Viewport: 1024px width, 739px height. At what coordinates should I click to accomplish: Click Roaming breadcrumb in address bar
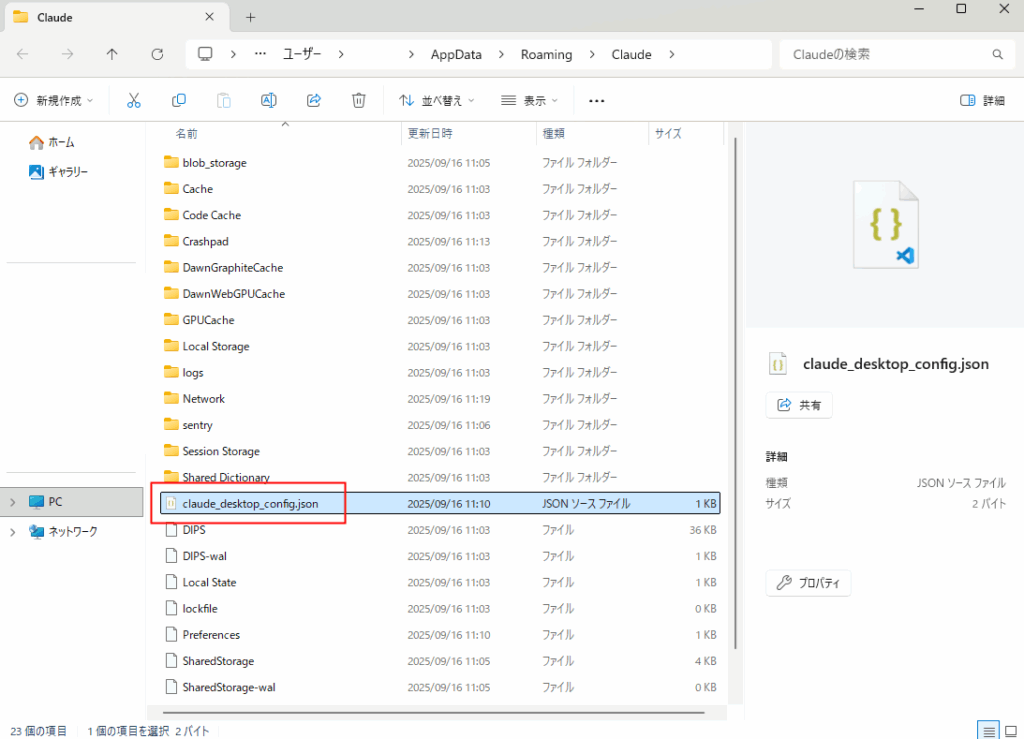click(546, 54)
